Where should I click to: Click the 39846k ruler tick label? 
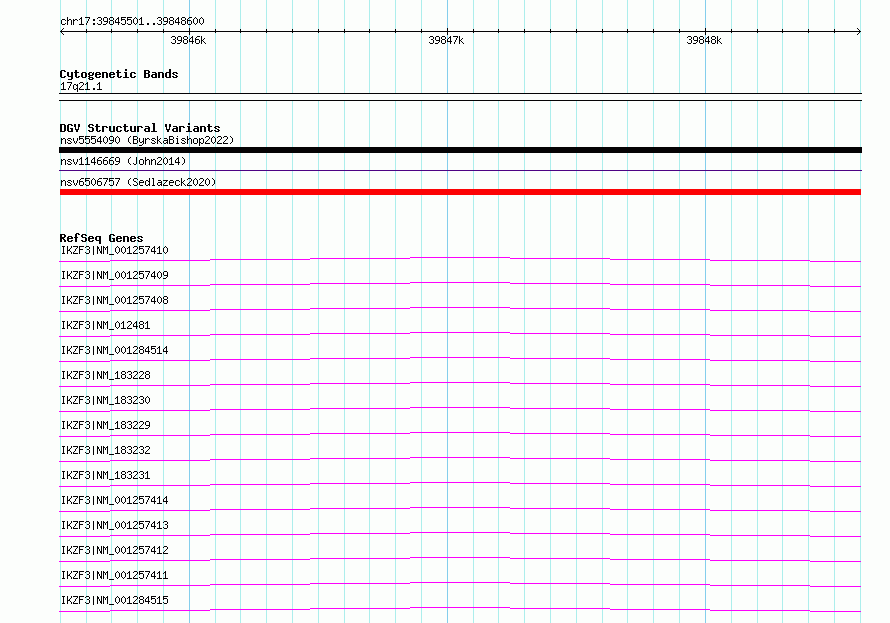(x=188, y=40)
